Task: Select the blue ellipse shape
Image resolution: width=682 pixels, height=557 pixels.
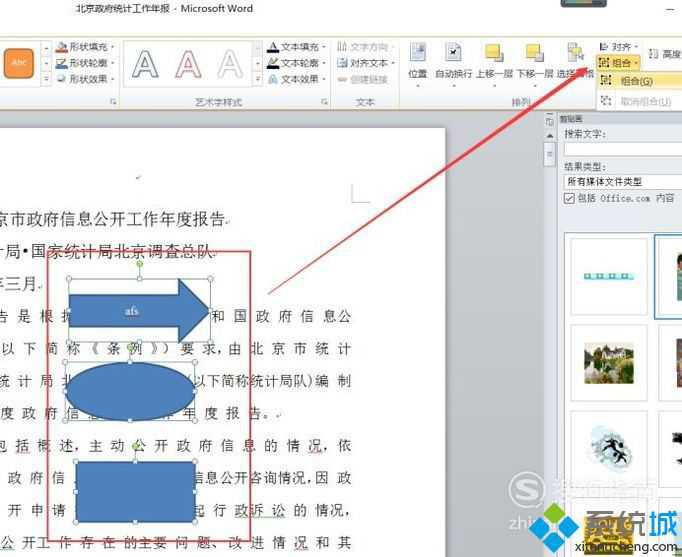Action: coord(130,391)
